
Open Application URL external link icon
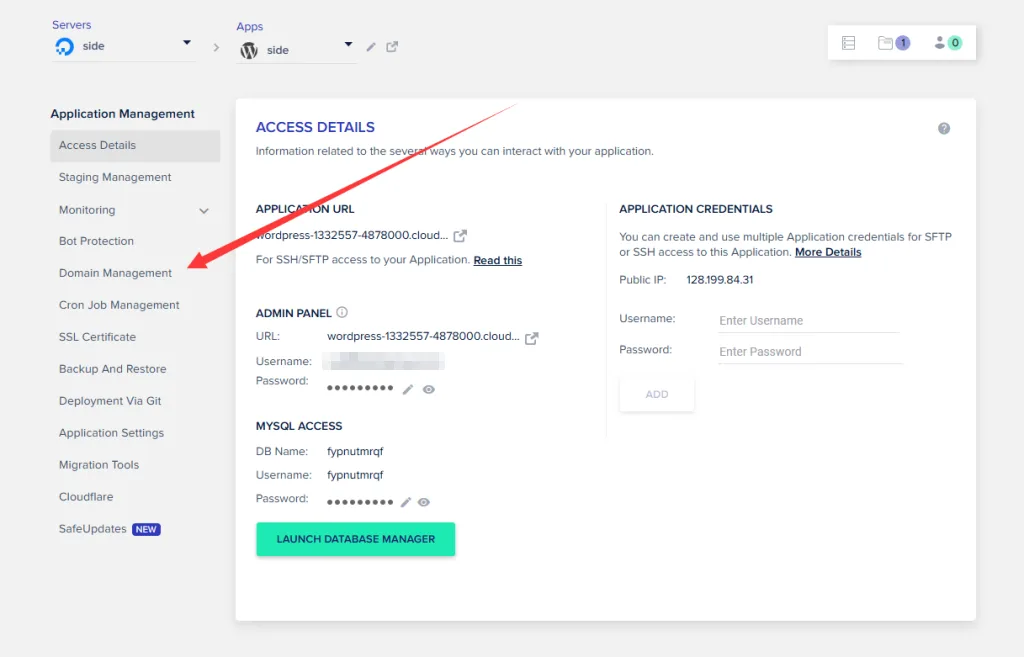[x=460, y=236]
